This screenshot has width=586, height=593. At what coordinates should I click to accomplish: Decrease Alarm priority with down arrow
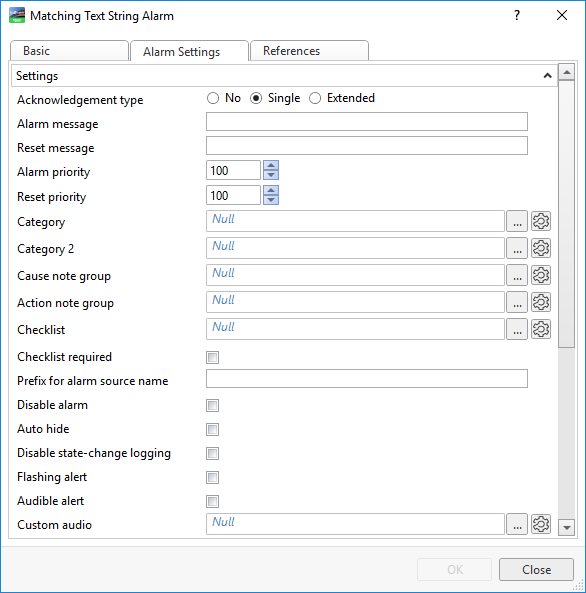pos(271,175)
